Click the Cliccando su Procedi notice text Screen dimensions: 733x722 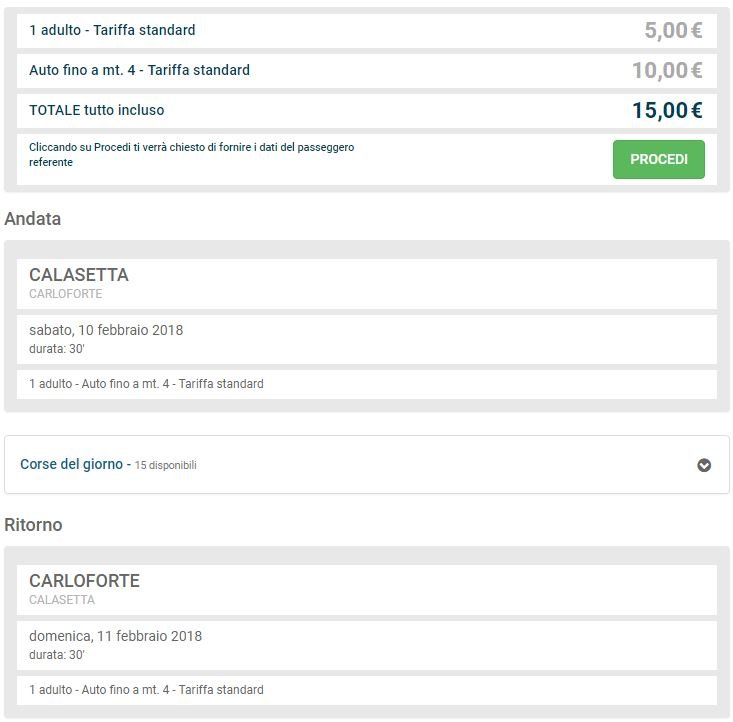[x=192, y=154]
